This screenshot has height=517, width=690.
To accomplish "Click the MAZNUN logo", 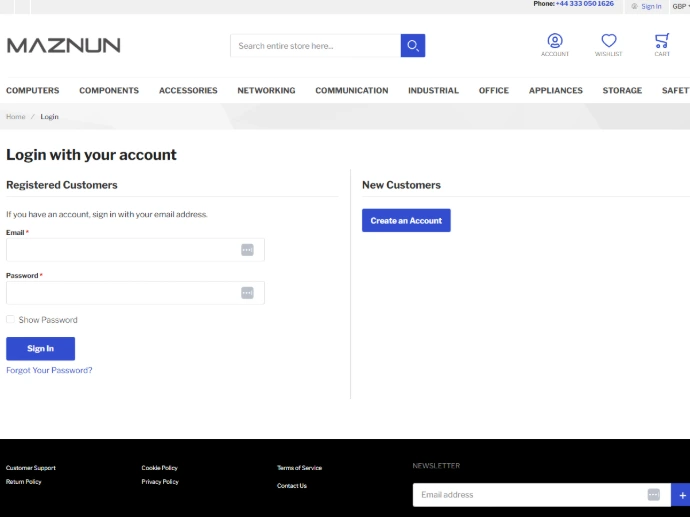I will [64, 45].
